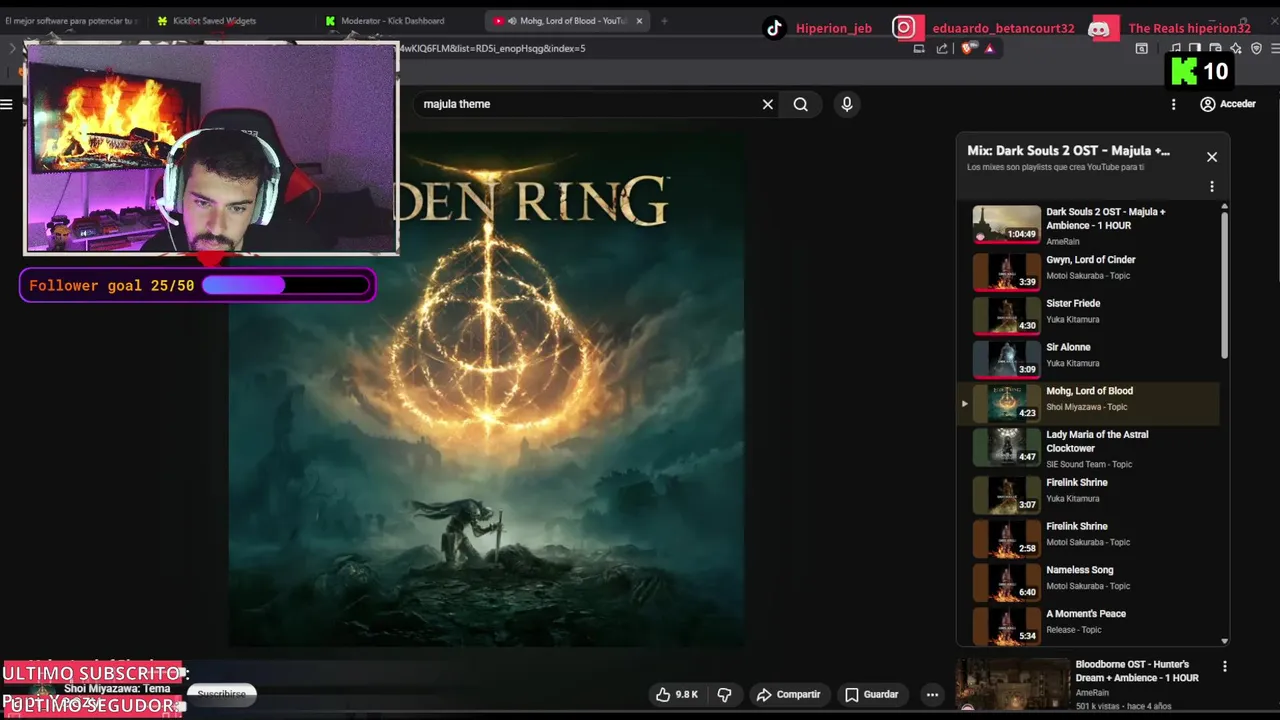Screen dimensions: 1280x720
Task: Open more actions ellipsis below the video
Action: 932,694
